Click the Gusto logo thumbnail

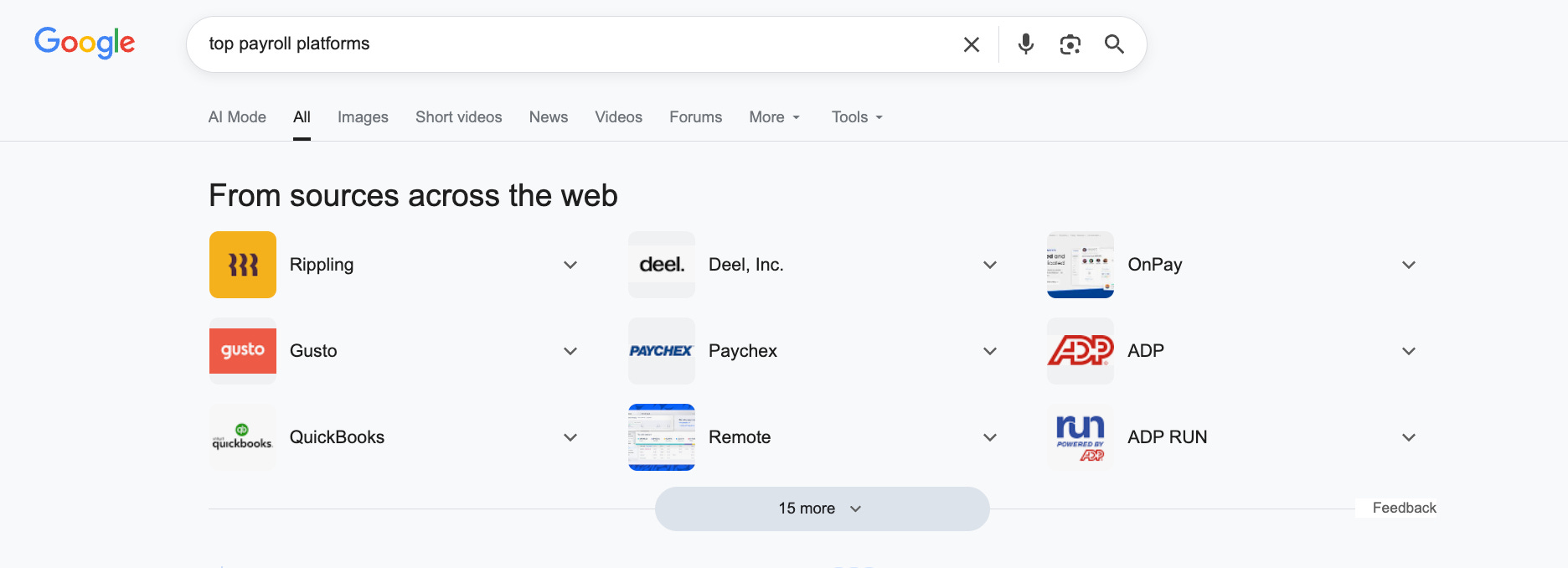(x=243, y=351)
